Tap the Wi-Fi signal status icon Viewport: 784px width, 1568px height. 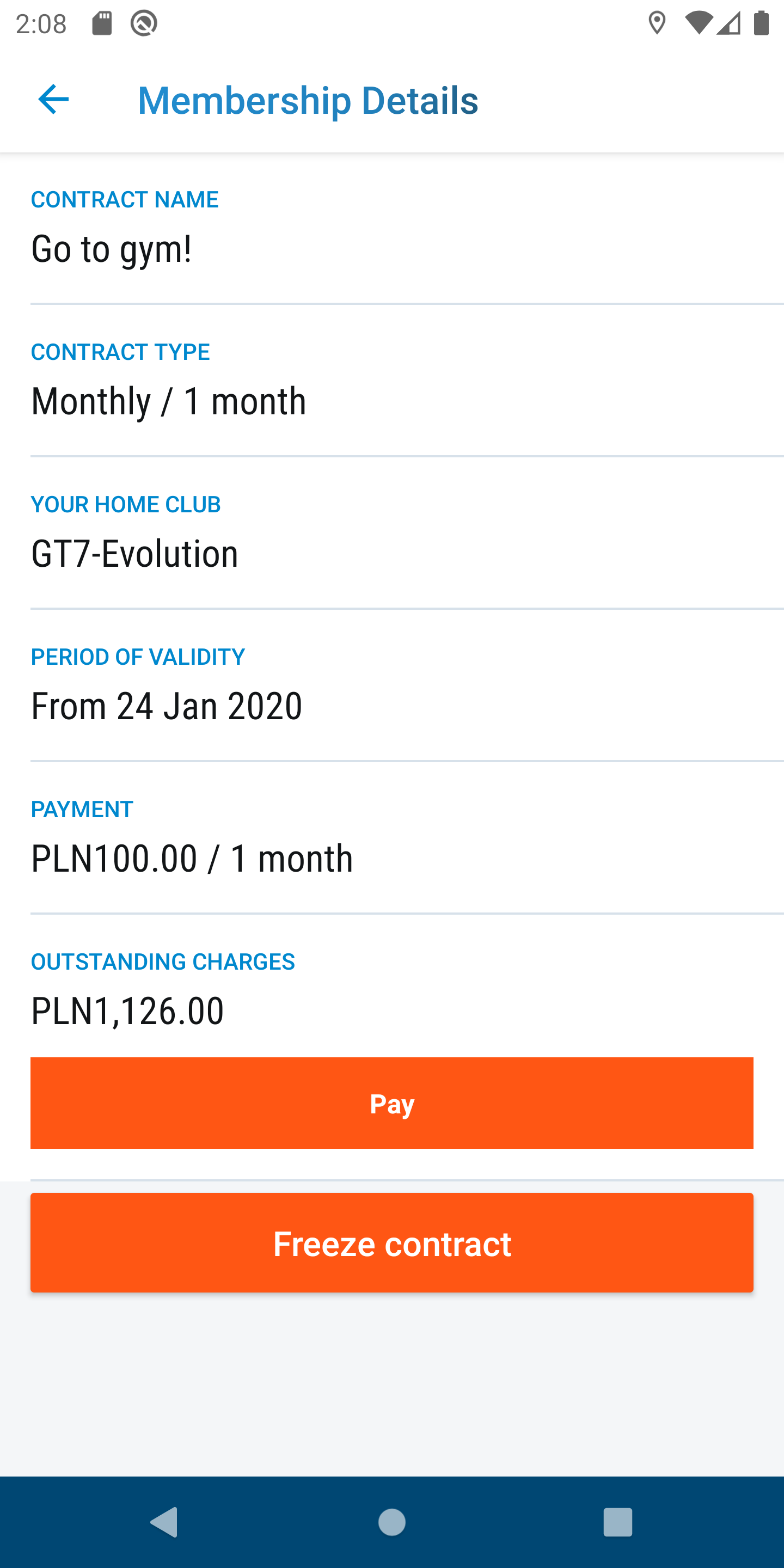[698, 24]
